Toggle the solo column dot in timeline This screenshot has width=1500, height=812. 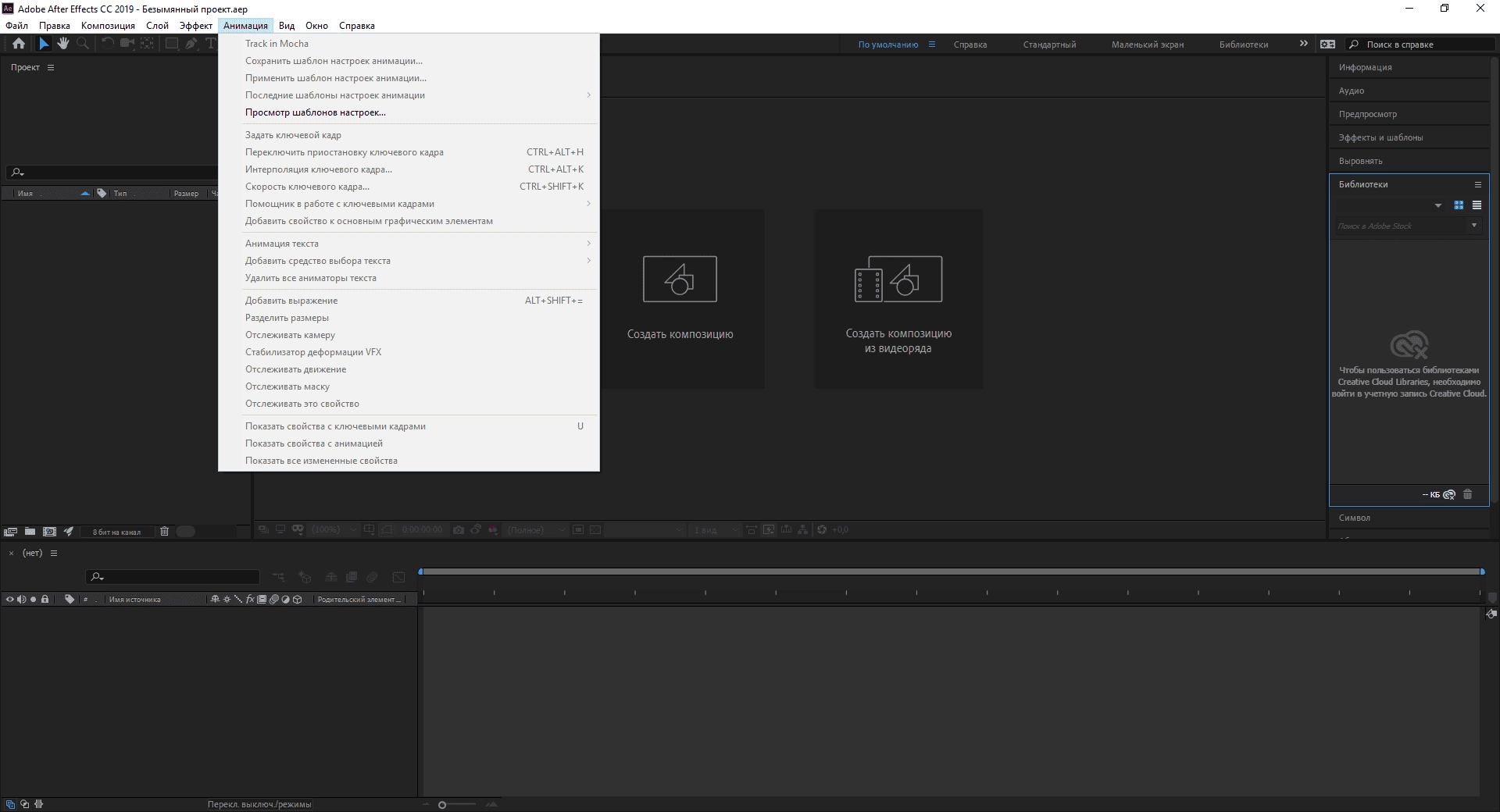click(x=33, y=599)
